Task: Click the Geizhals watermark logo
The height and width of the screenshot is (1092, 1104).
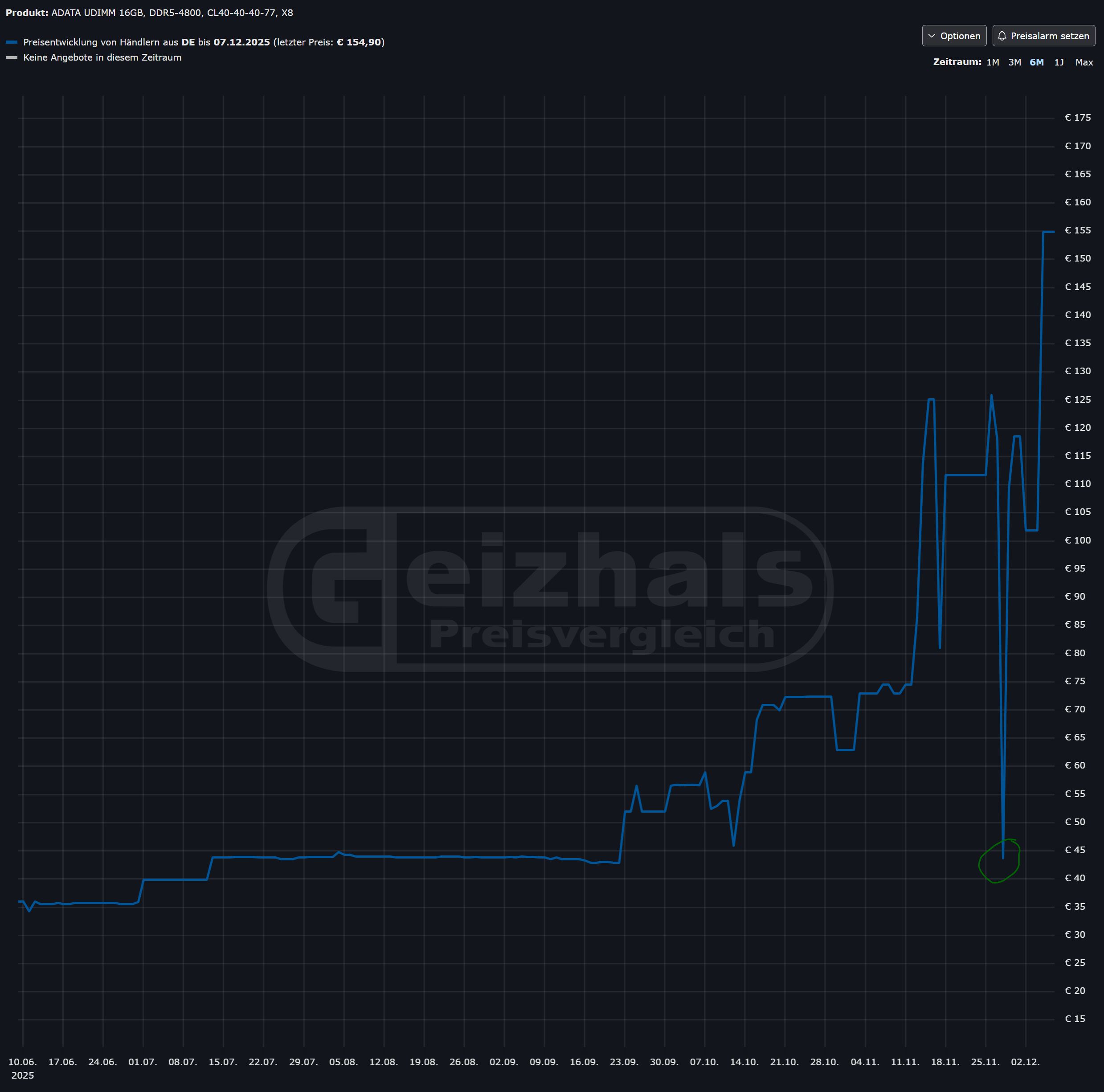Action: point(550,589)
